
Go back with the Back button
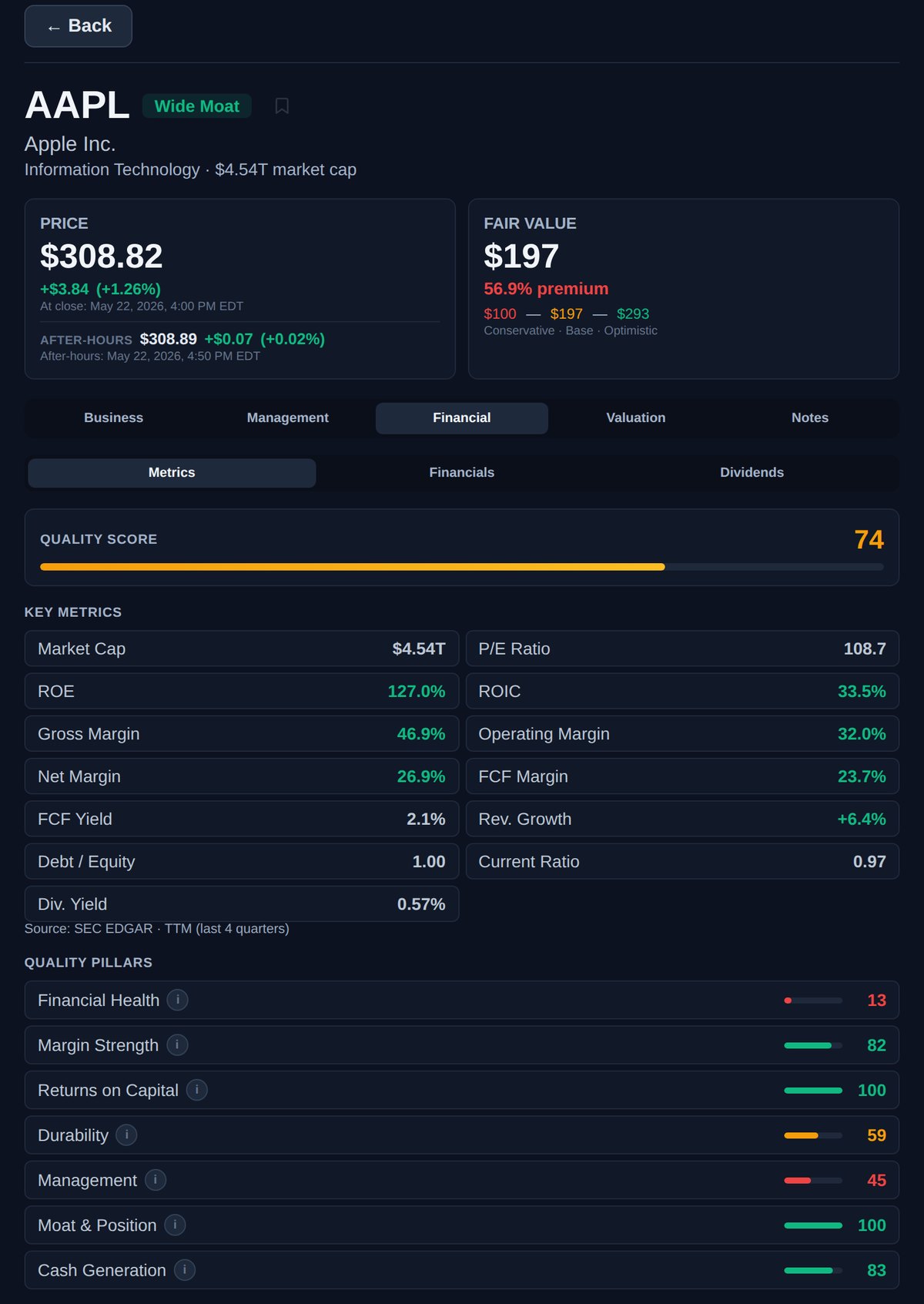coord(79,26)
